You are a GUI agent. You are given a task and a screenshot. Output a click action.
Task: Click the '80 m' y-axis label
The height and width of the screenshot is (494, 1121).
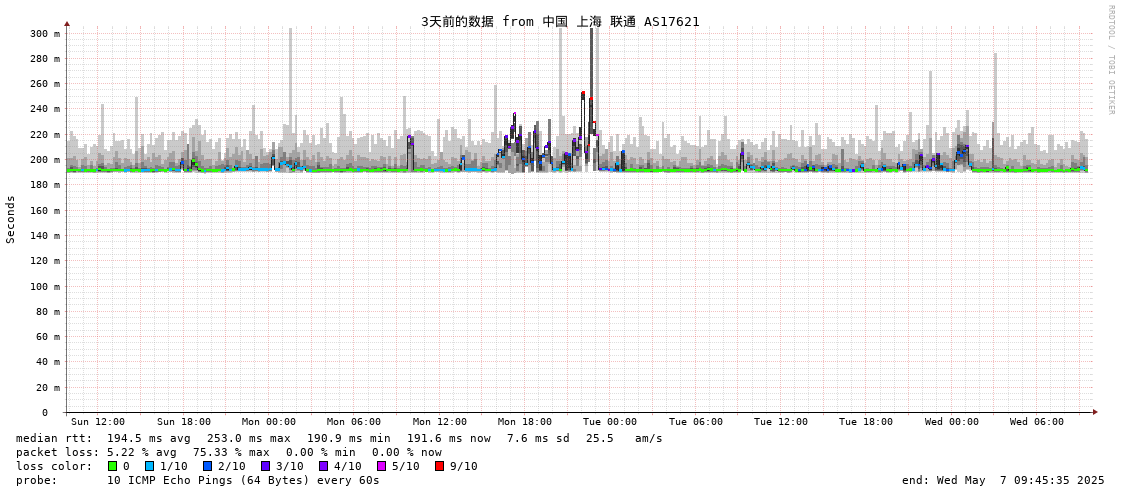[48, 311]
